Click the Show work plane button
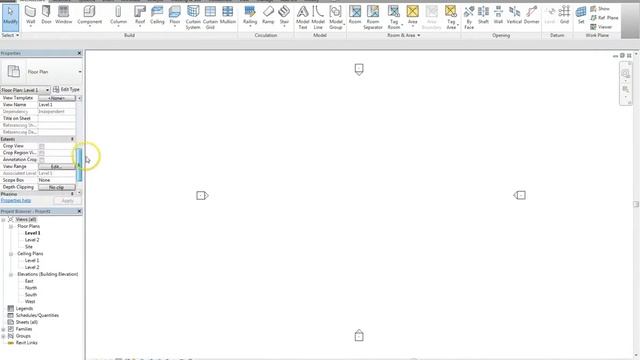The image size is (640, 360). click(600, 9)
